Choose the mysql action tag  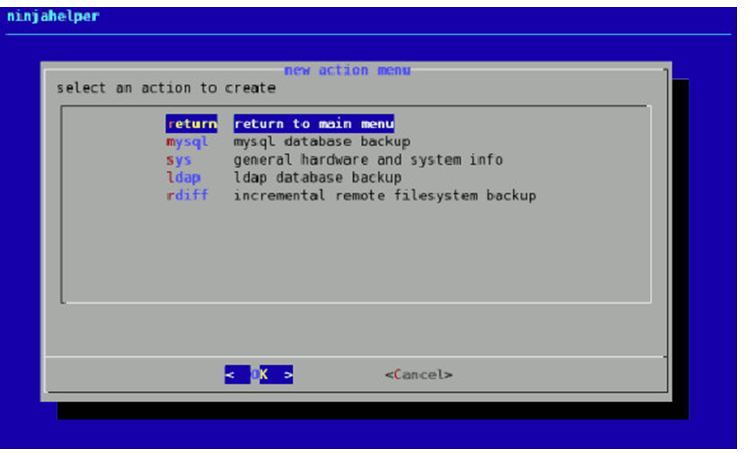pyautogui.click(x=187, y=142)
